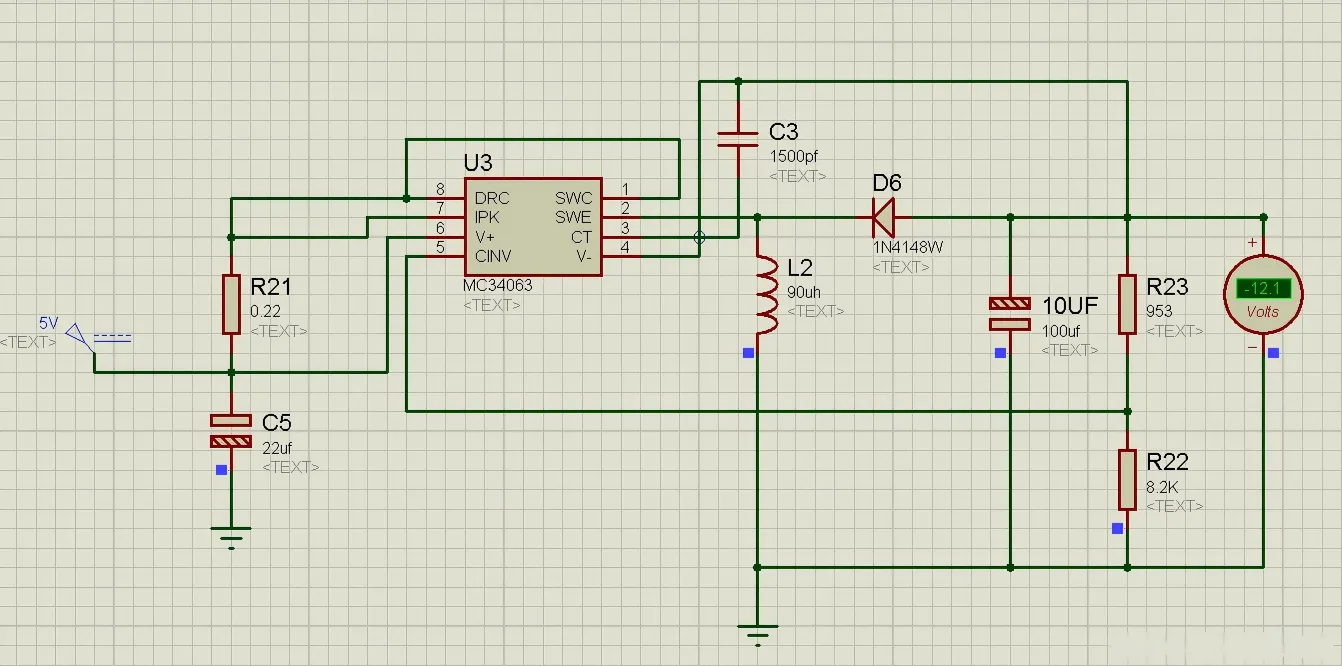Click resistor R22 8.2K
The height and width of the screenshot is (666, 1342).
tap(1128, 480)
